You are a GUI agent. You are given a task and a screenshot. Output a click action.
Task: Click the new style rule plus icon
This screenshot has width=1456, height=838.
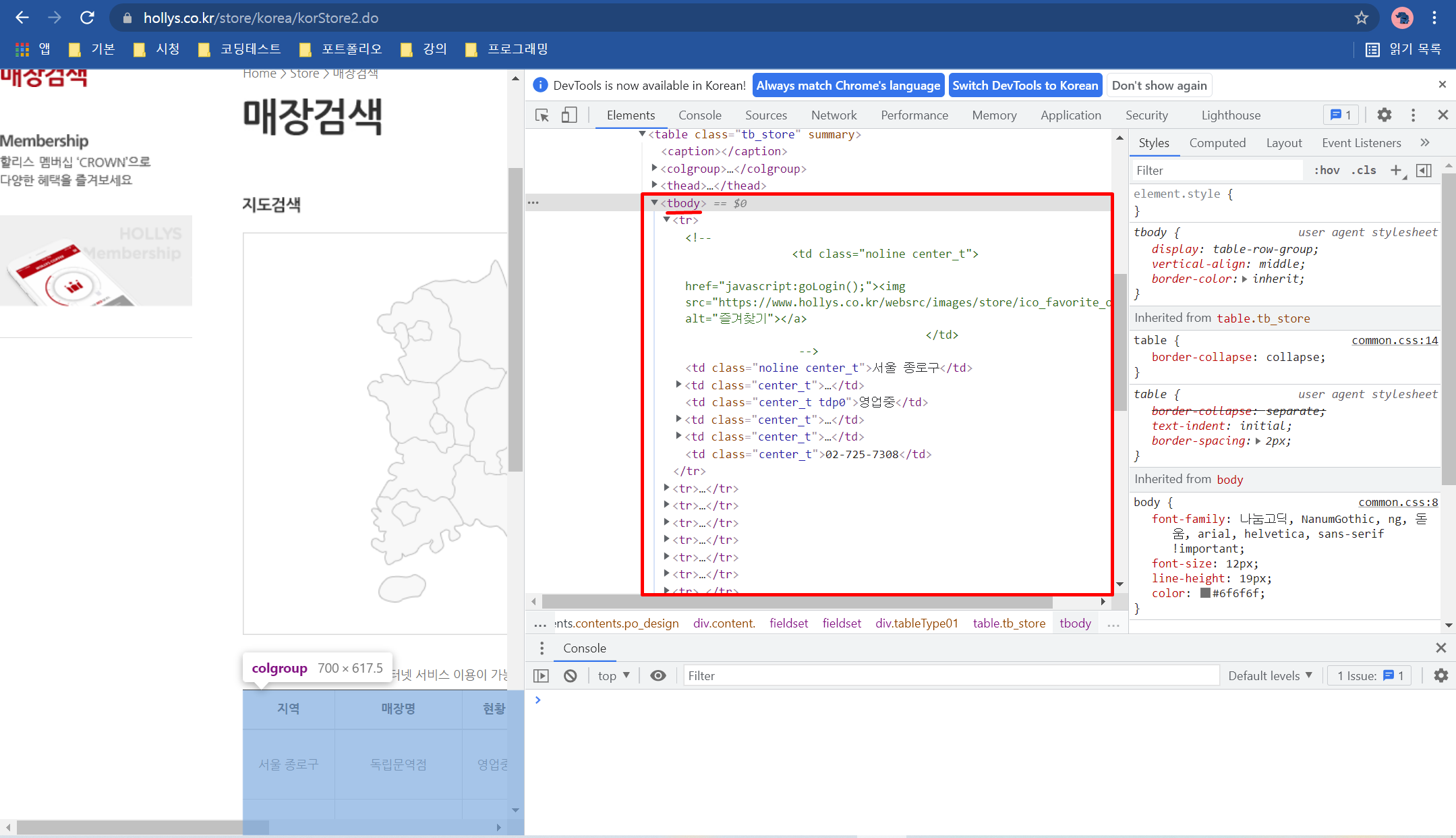pos(1396,171)
